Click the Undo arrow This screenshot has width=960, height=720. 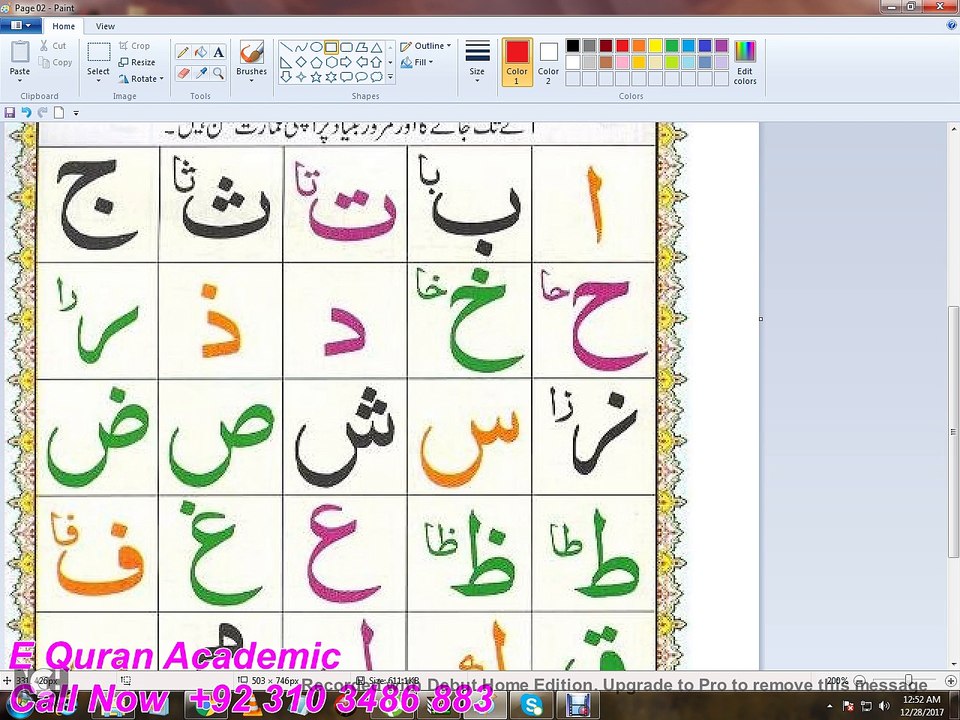point(26,113)
